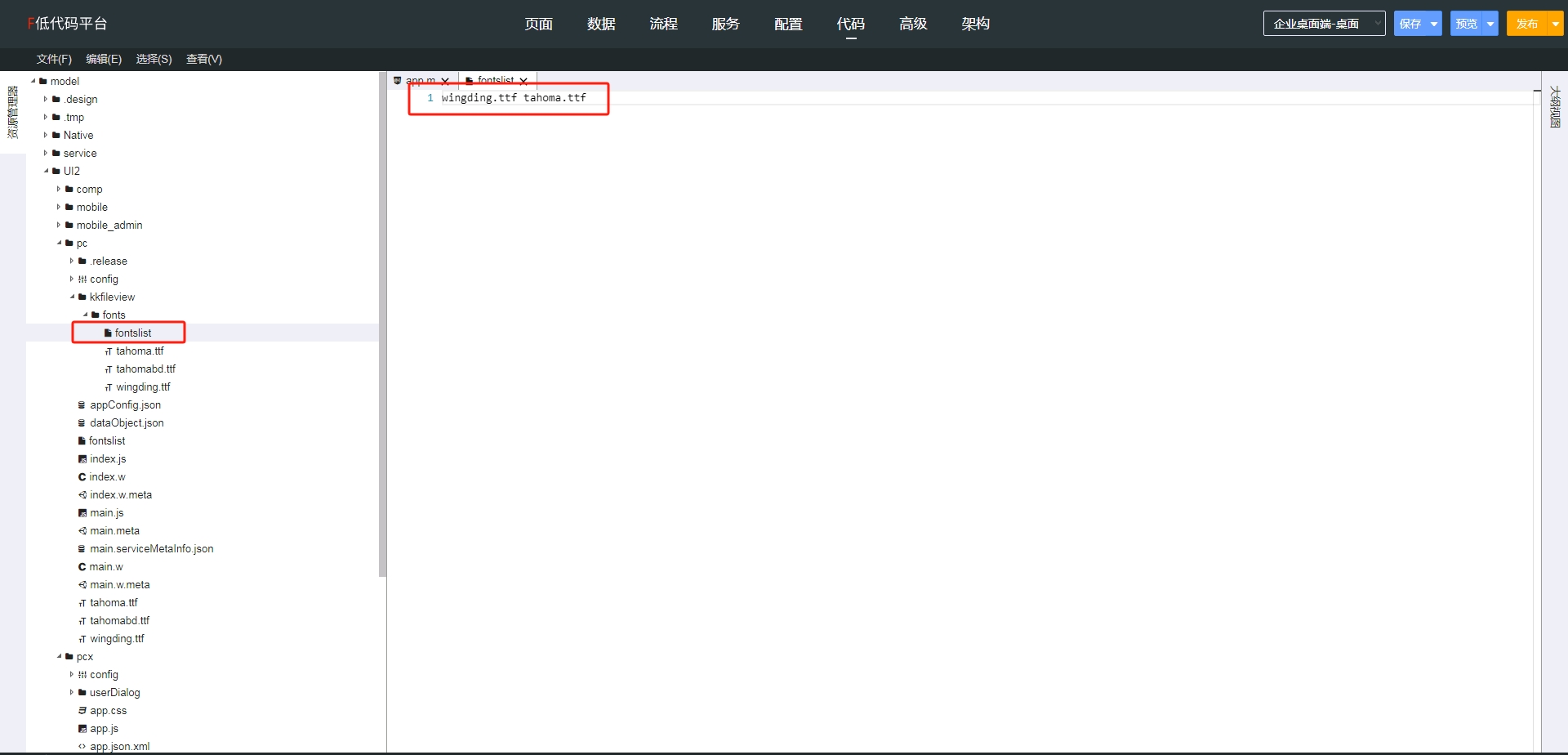Click the JS icon beside main.js

82,513
